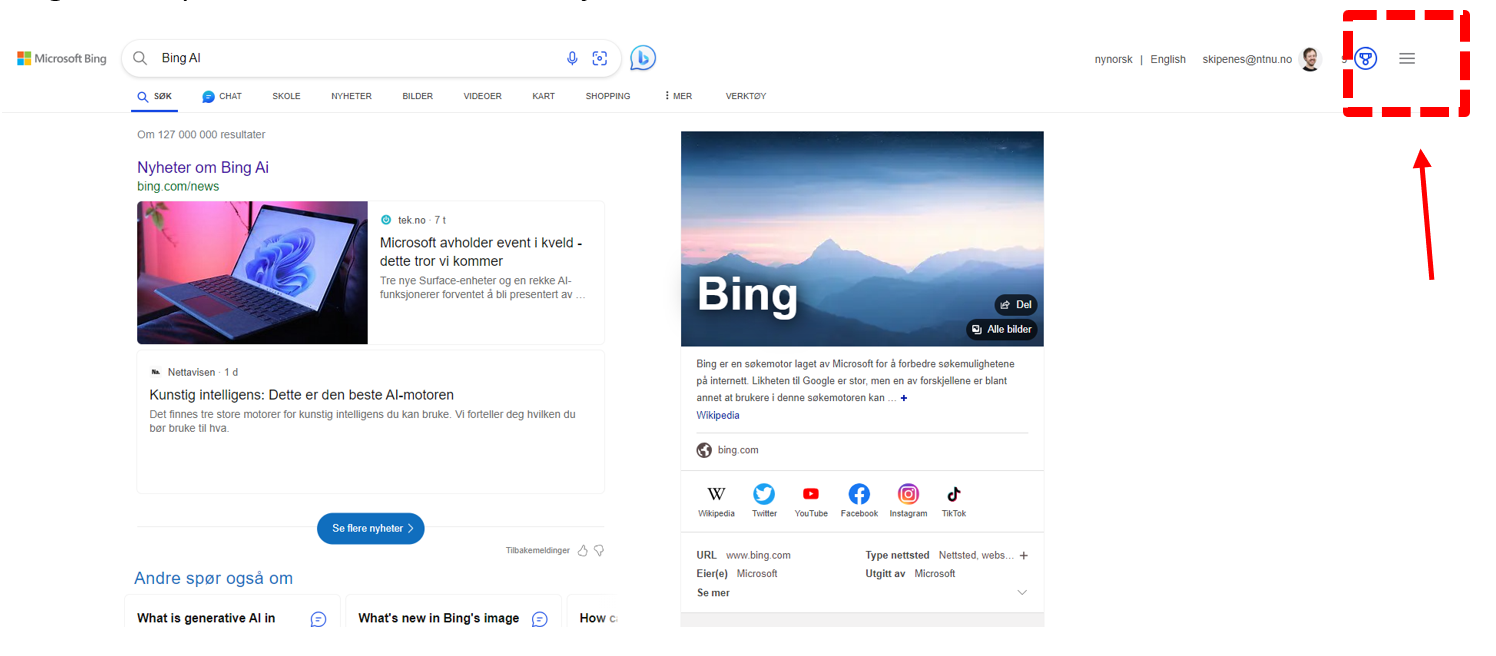Click the Surface laptop news thumbnail
1496x656 pixels.
coord(252,273)
